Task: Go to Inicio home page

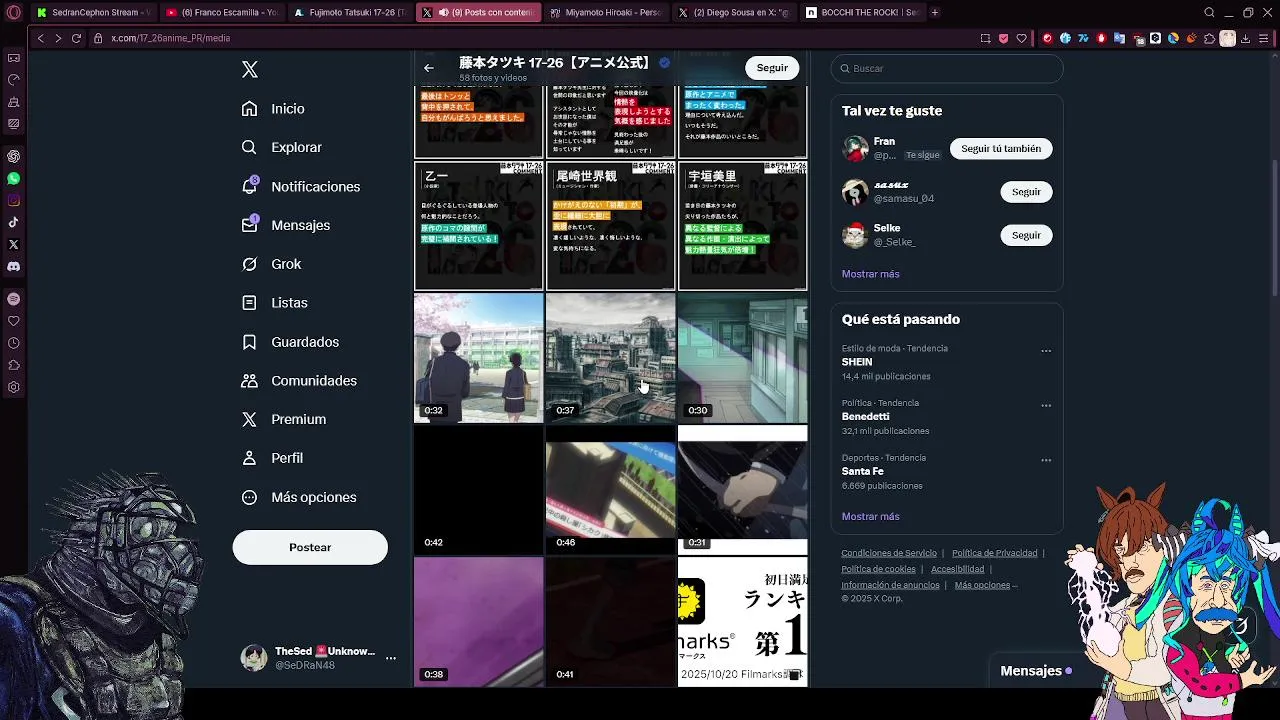Action: click(273, 109)
